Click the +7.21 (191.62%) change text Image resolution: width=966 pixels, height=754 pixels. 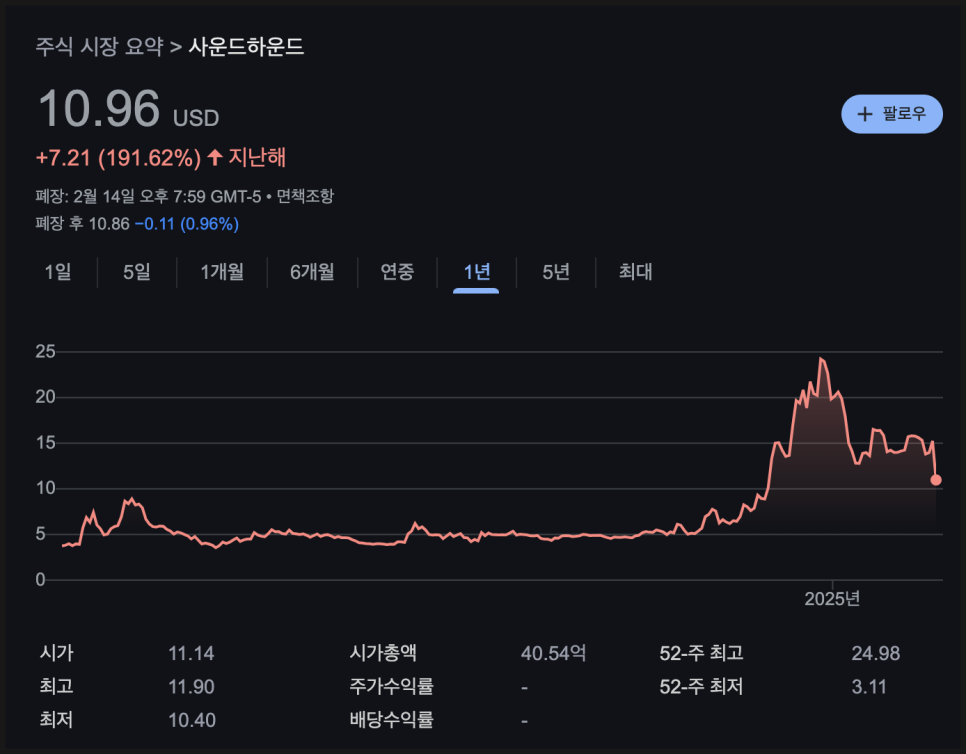118,158
